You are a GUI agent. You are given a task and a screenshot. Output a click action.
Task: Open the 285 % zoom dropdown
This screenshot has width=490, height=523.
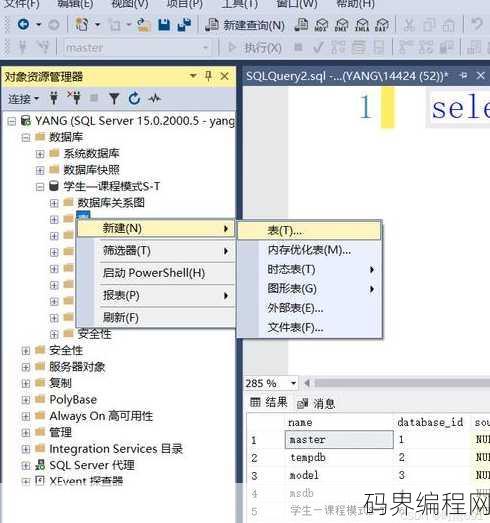click(x=294, y=383)
